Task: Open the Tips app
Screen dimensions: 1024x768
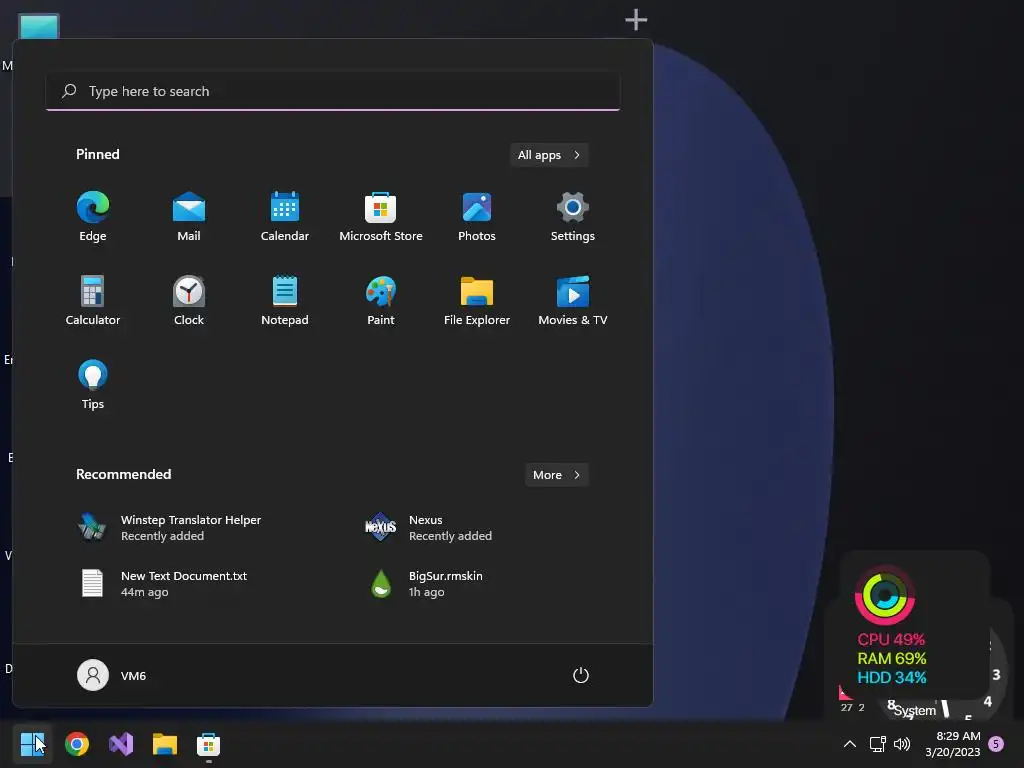Action: (93, 385)
